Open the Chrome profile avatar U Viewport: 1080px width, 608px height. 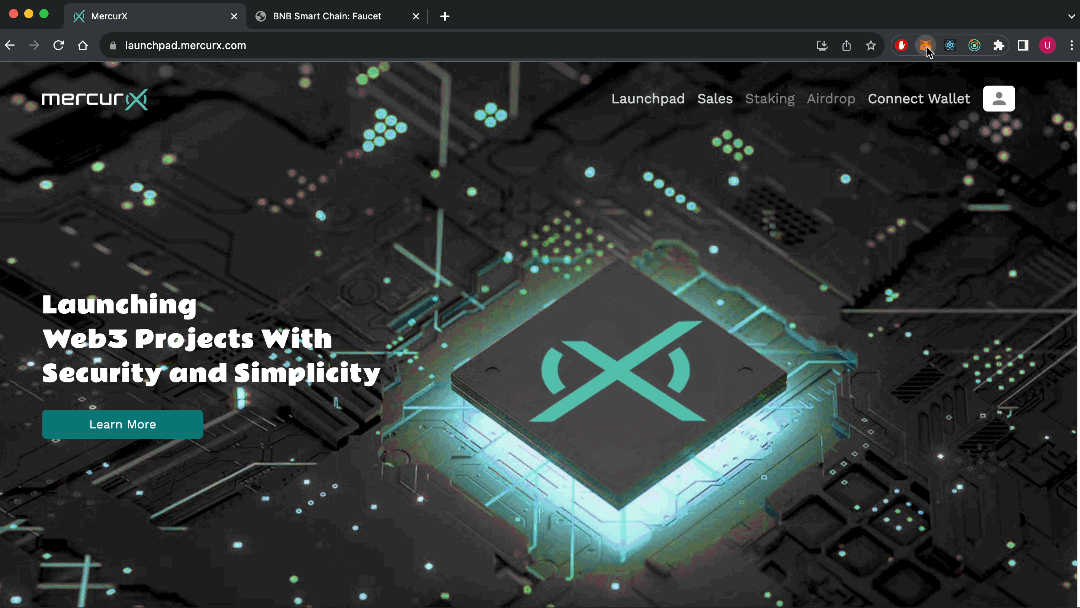[1048, 45]
